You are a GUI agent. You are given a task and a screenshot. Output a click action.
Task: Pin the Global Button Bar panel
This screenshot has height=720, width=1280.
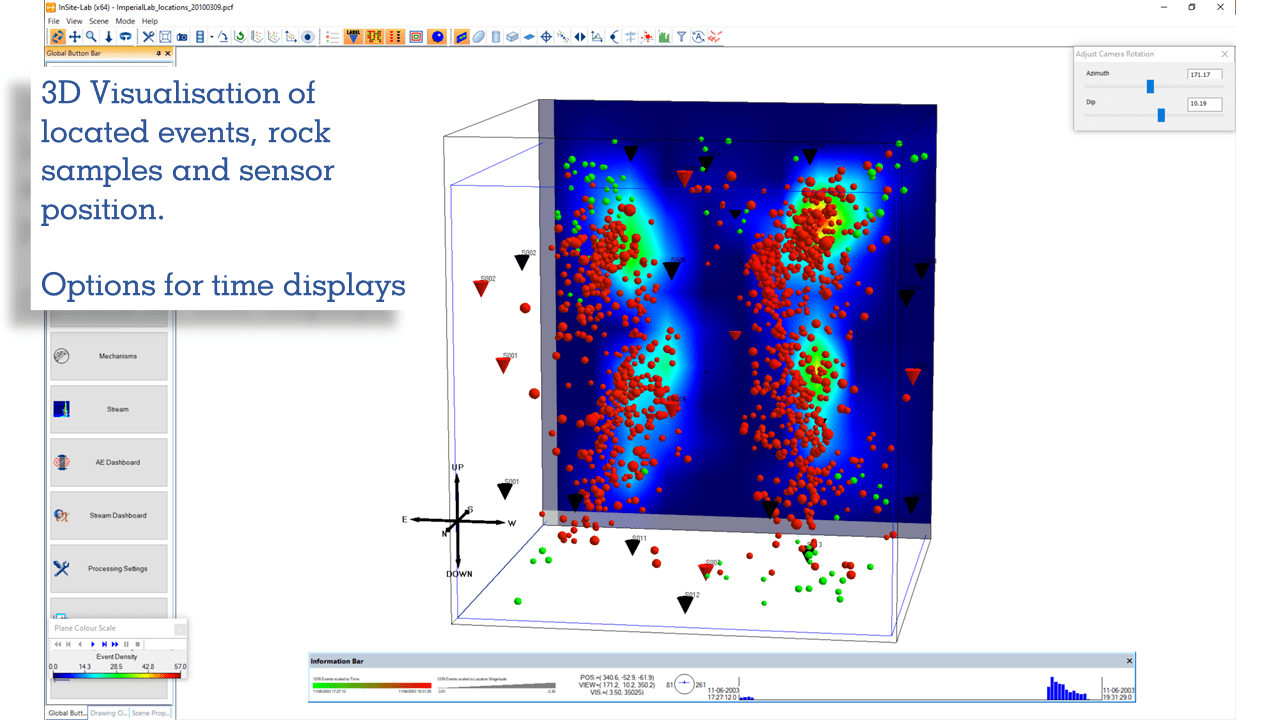[158, 53]
